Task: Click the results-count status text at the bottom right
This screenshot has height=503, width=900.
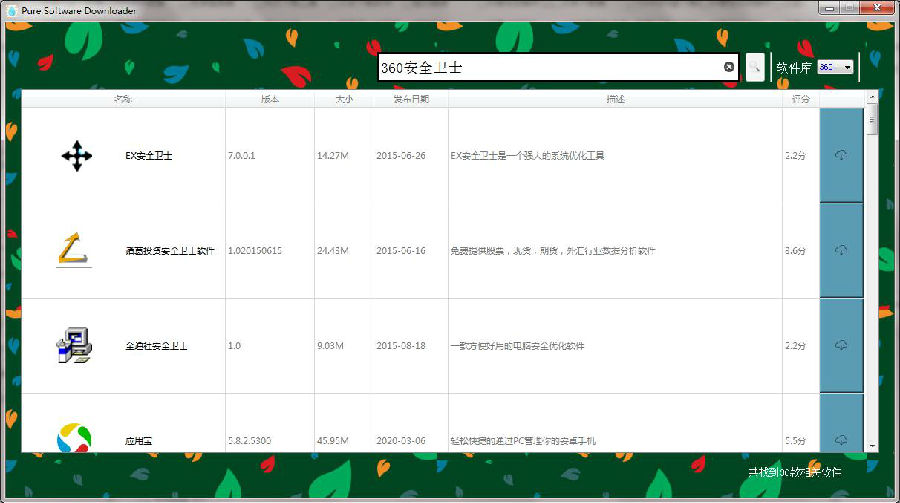Action: [x=795, y=472]
